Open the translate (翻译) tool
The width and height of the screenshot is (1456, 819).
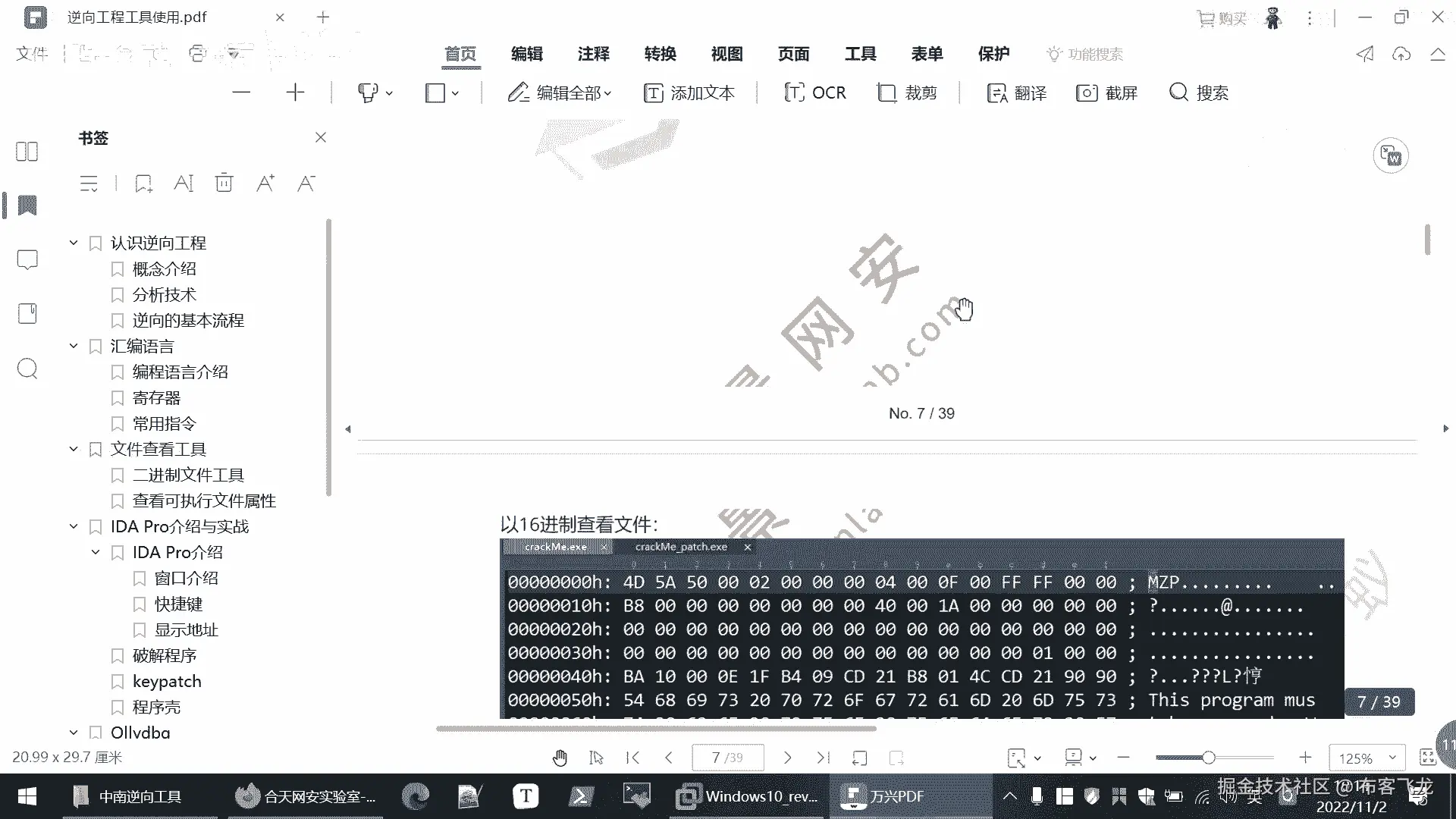1016,93
